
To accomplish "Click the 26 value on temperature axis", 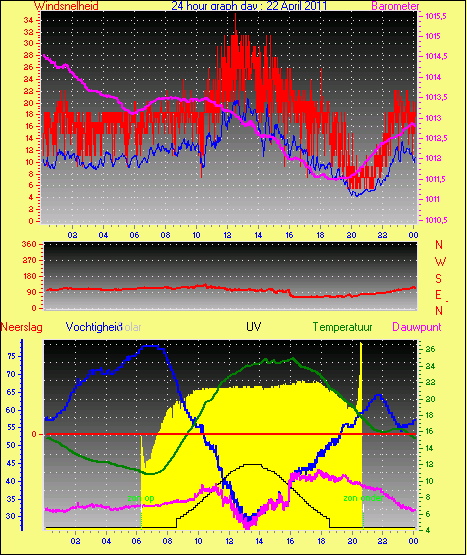I will (430, 349).
